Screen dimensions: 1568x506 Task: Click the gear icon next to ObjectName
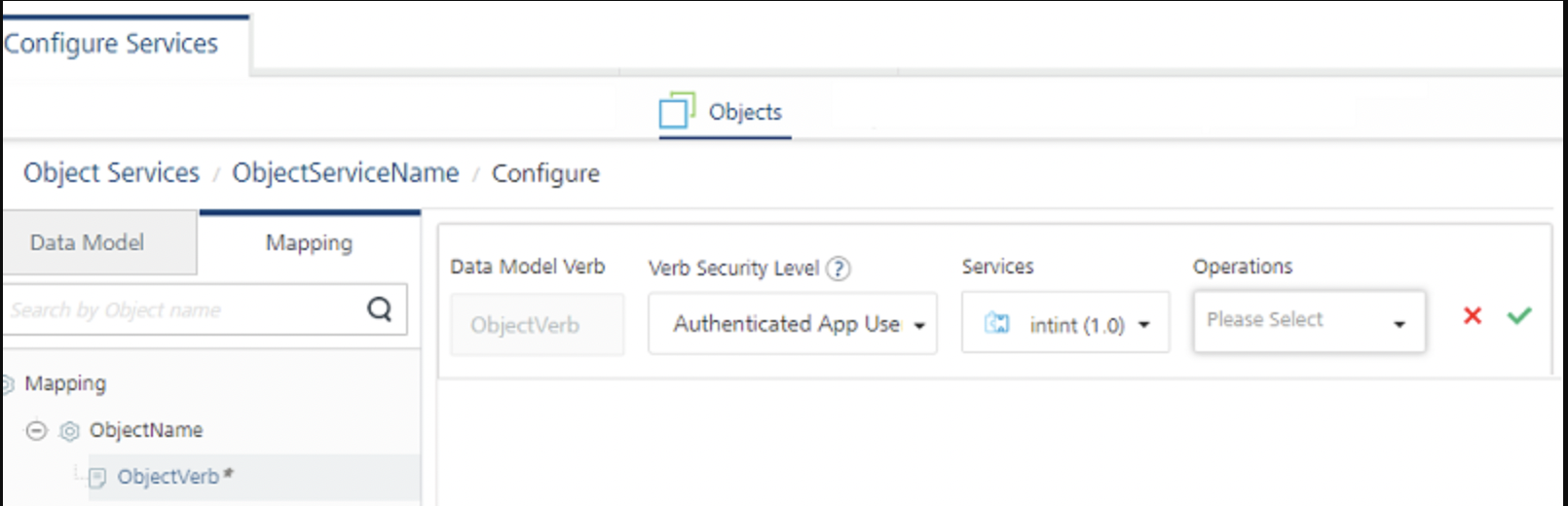pos(69,430)
